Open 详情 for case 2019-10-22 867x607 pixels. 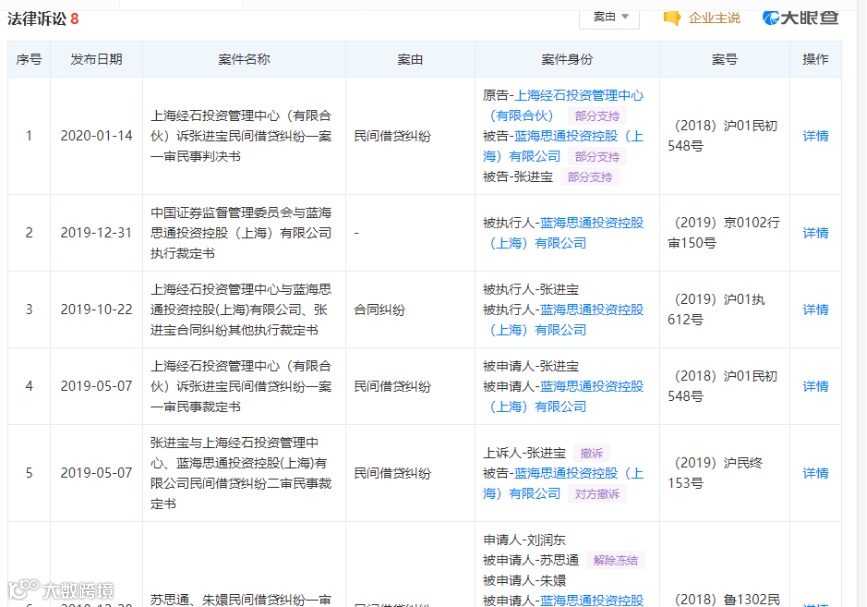tap(815, 310)
